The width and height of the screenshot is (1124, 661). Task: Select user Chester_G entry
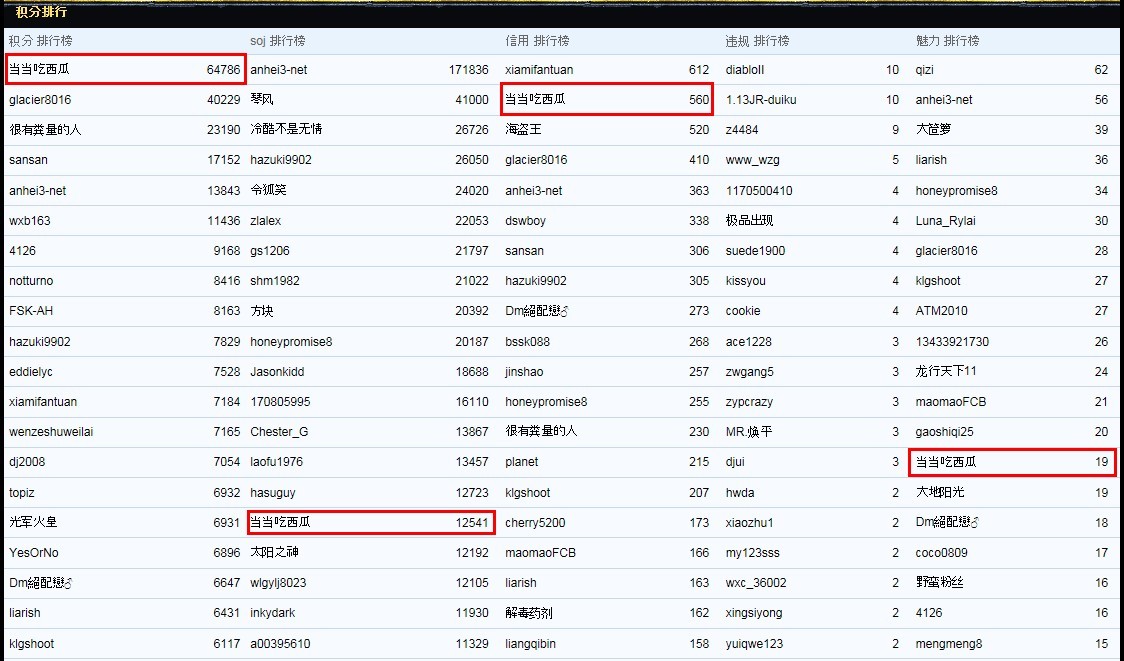pos(279,432)
